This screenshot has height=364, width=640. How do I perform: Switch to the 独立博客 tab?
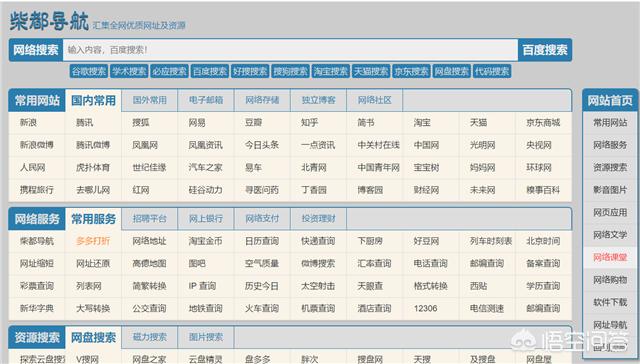click(318, 100)
